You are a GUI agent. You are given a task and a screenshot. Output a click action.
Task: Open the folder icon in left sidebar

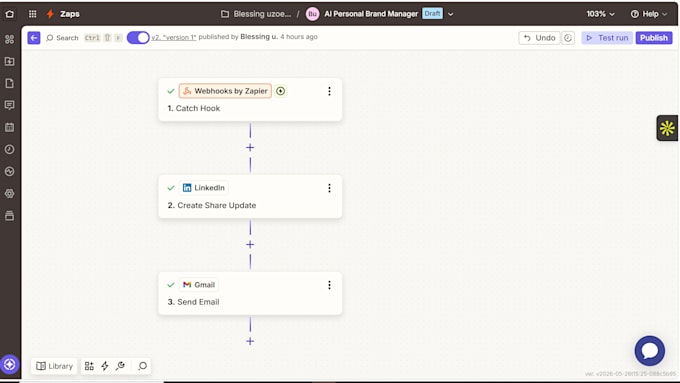[x=10, y=61]
